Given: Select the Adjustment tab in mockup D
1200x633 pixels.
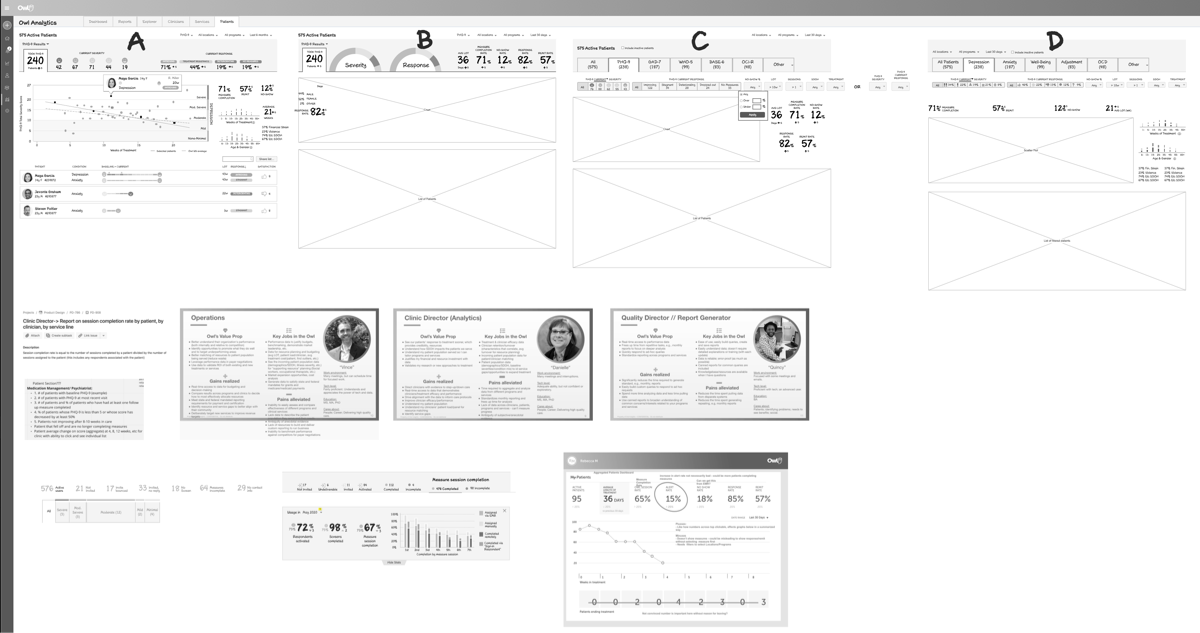Looking at the screenshot, I should point(1071,65).
